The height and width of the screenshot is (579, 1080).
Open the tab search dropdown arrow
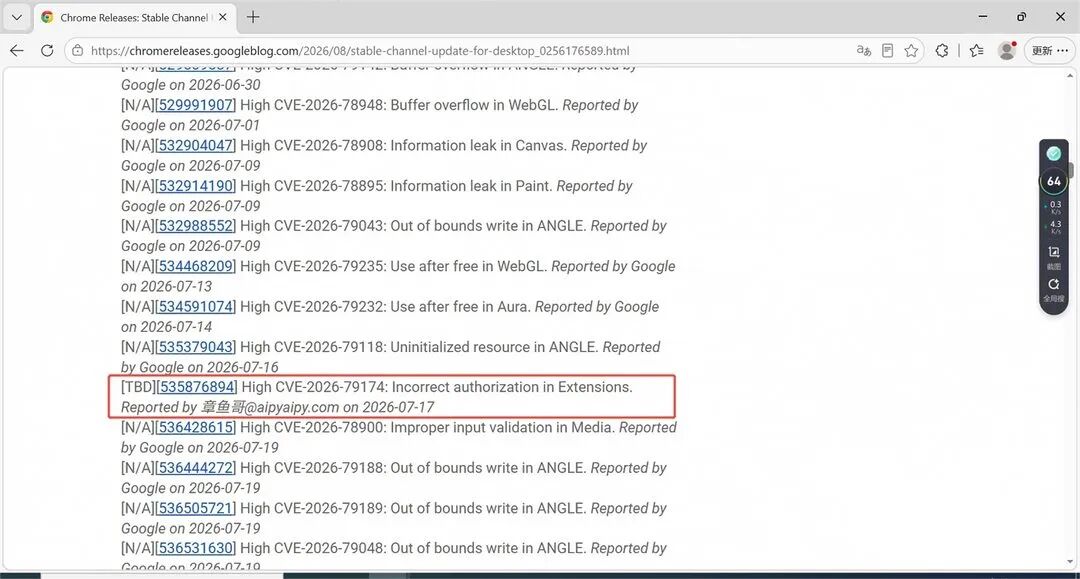pyautogui.click(x=17, y=17)
